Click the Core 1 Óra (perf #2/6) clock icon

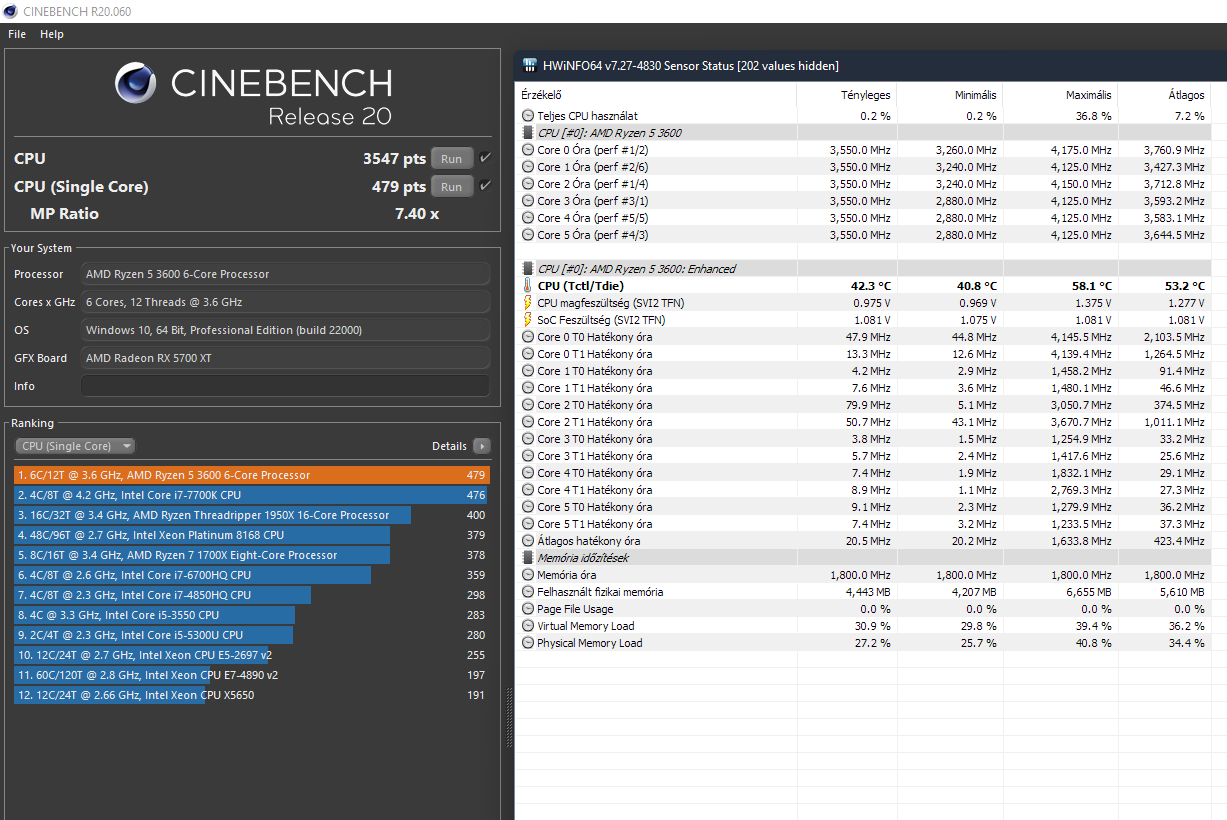click(x=528, y=167)
